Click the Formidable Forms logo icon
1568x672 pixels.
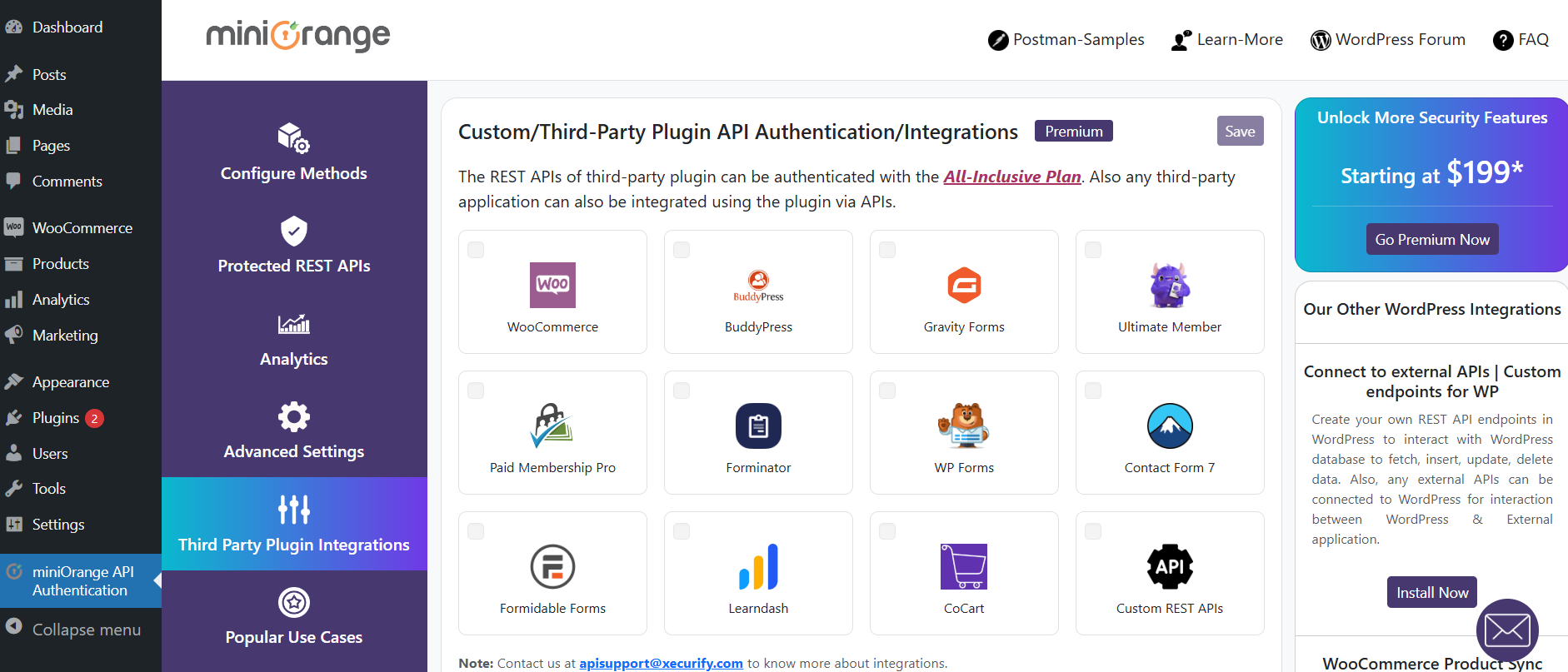pos(552,566)
